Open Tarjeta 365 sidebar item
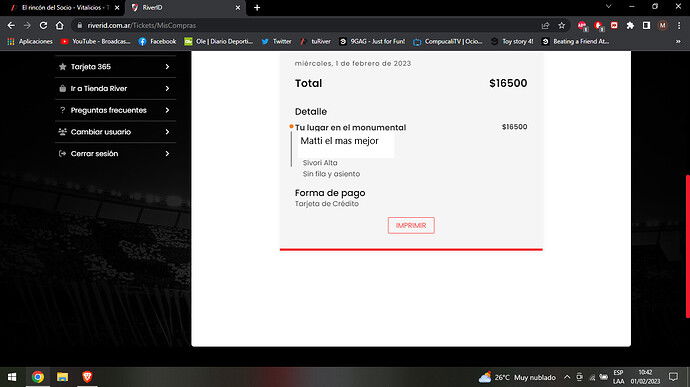Image resolution: width=690 pixels, height=387 pixels. 115,67
